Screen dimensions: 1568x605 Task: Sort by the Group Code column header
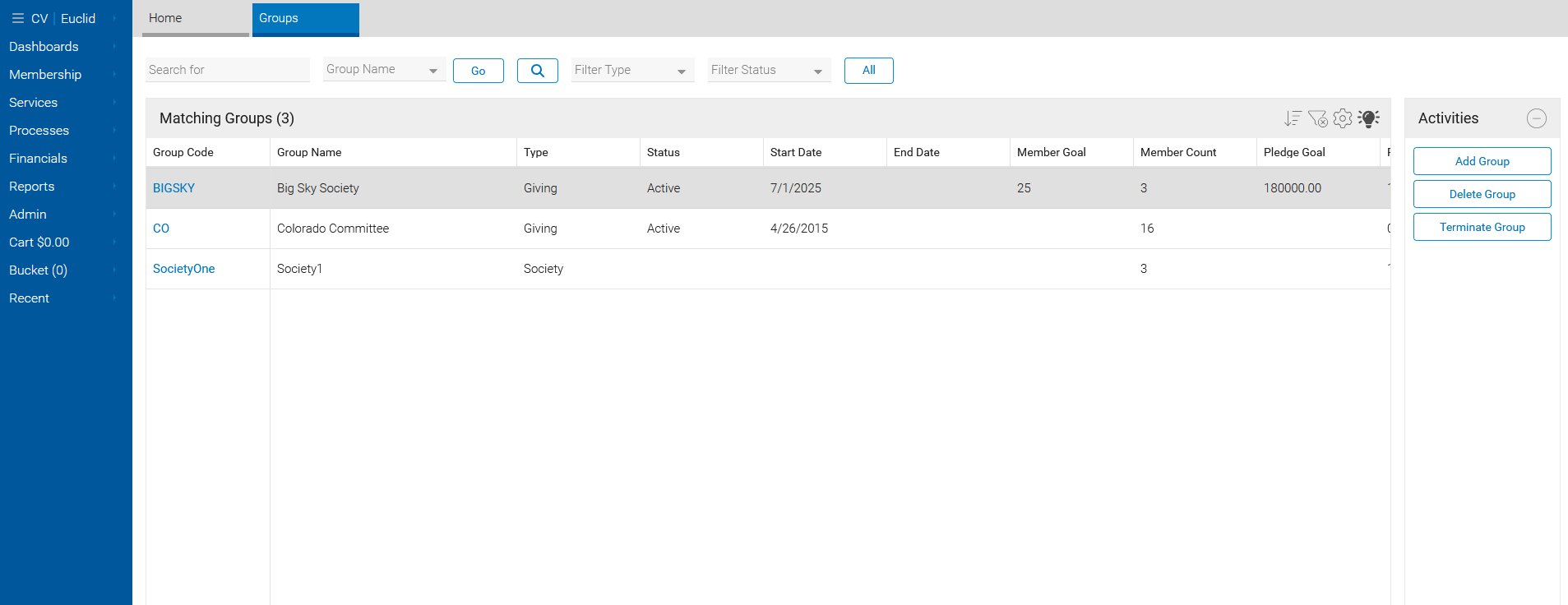point(208,152)
